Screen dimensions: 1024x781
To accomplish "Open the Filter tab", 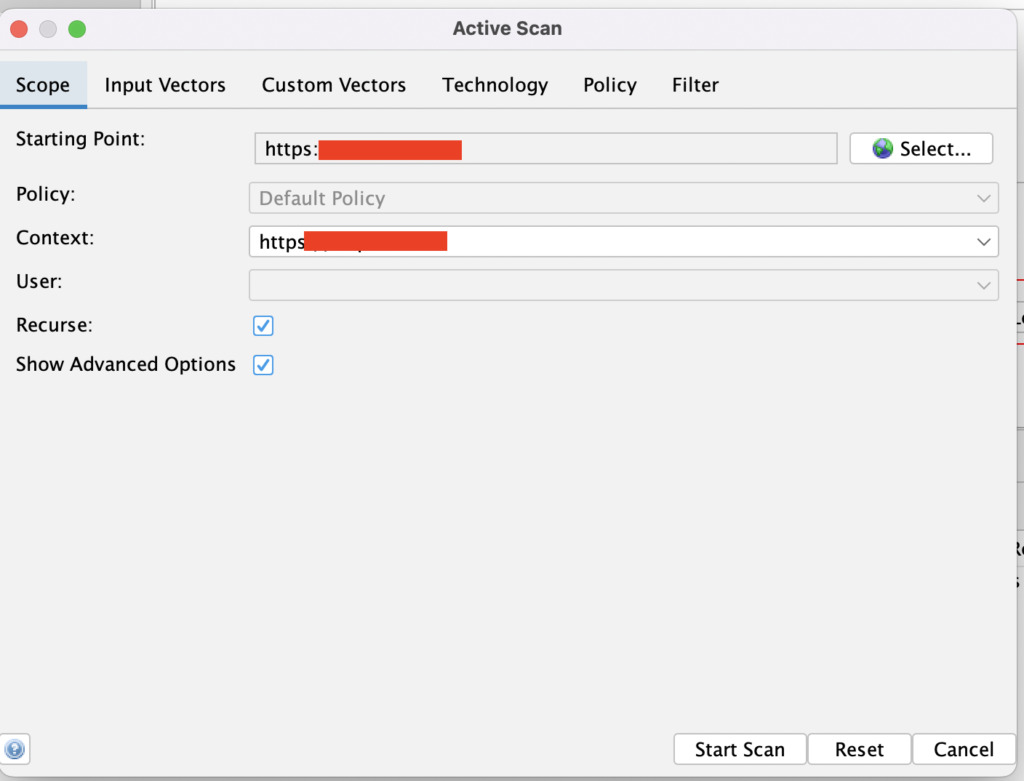I will [x=696, y=85].
